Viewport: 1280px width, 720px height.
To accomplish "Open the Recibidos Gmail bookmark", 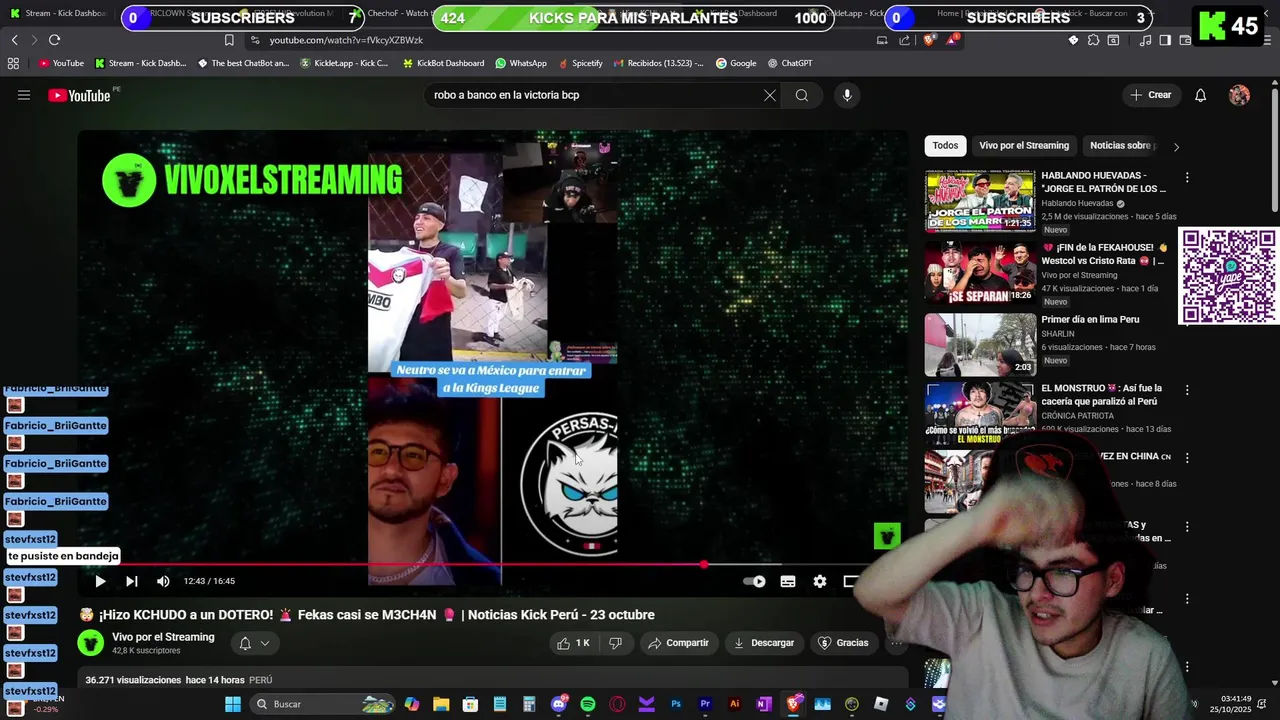I will (658, 63).
